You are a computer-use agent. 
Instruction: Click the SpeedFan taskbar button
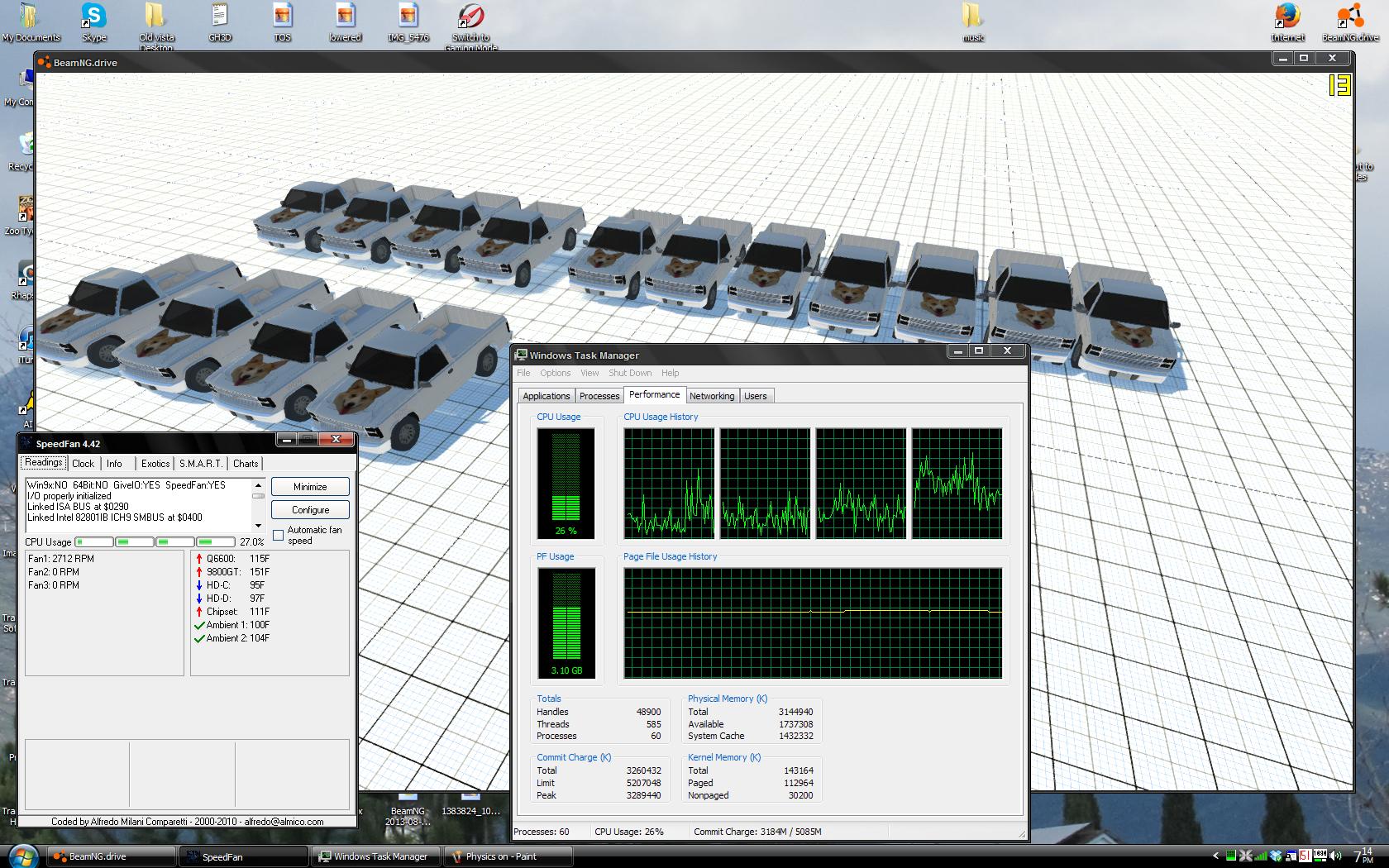244,856
